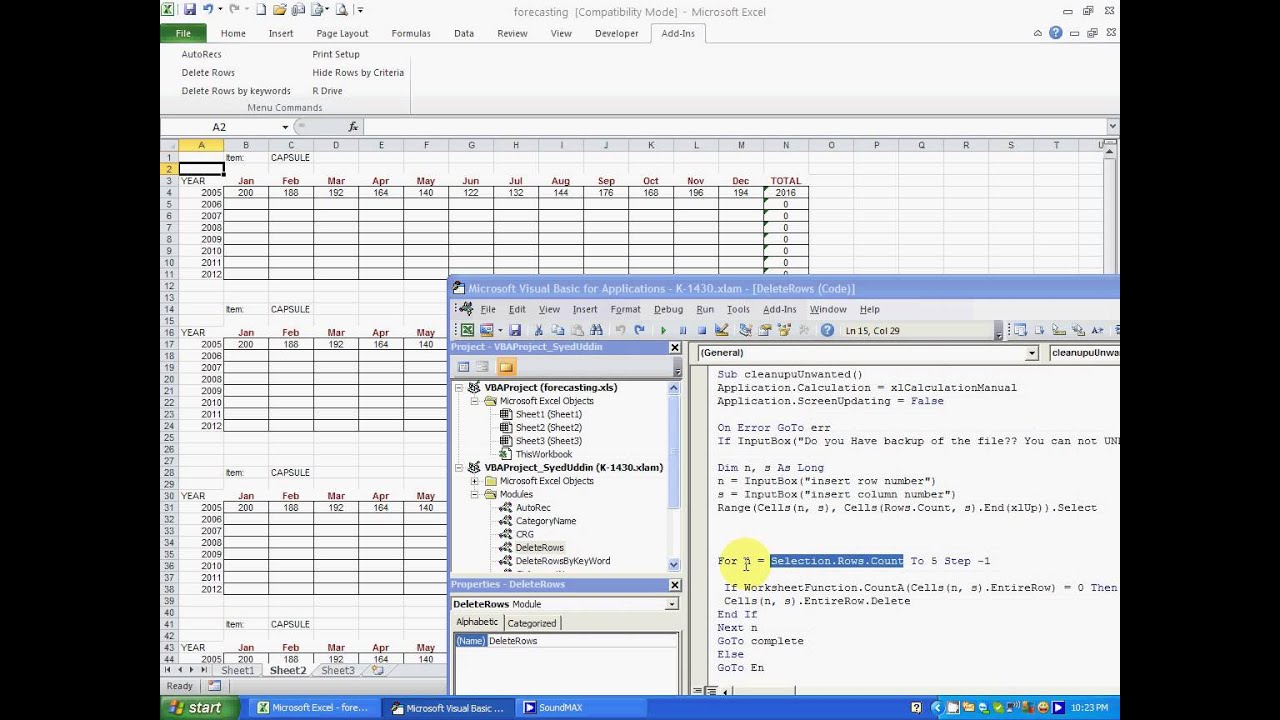Switch to Formulas ribbon tab

pyautogui.click(x=411, y=33)
